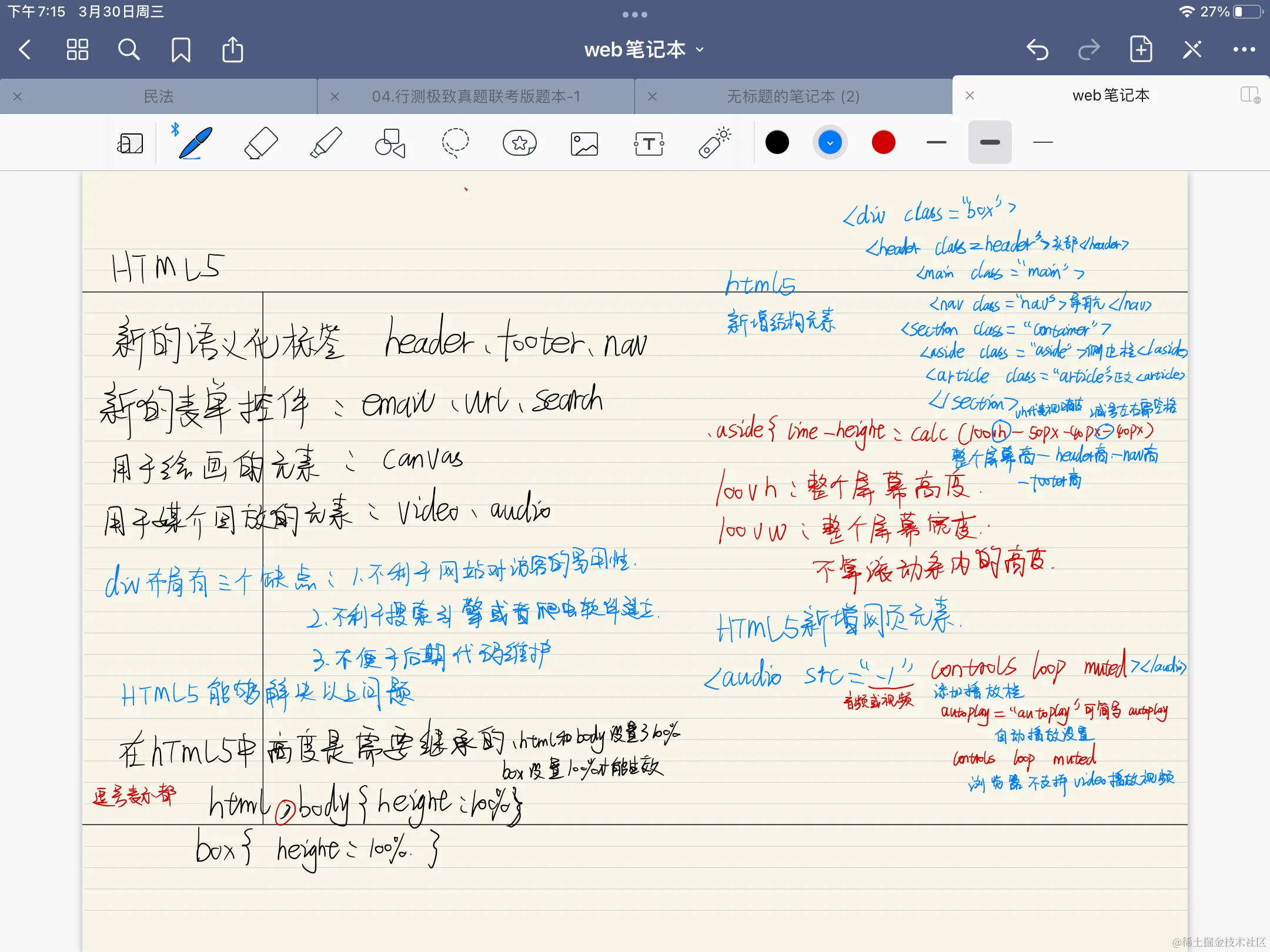The height and width of the screenshot is (952, 1270).
Task: Activate the laser pointer tool
Action: pyautogui.click(x=714, y=143)
